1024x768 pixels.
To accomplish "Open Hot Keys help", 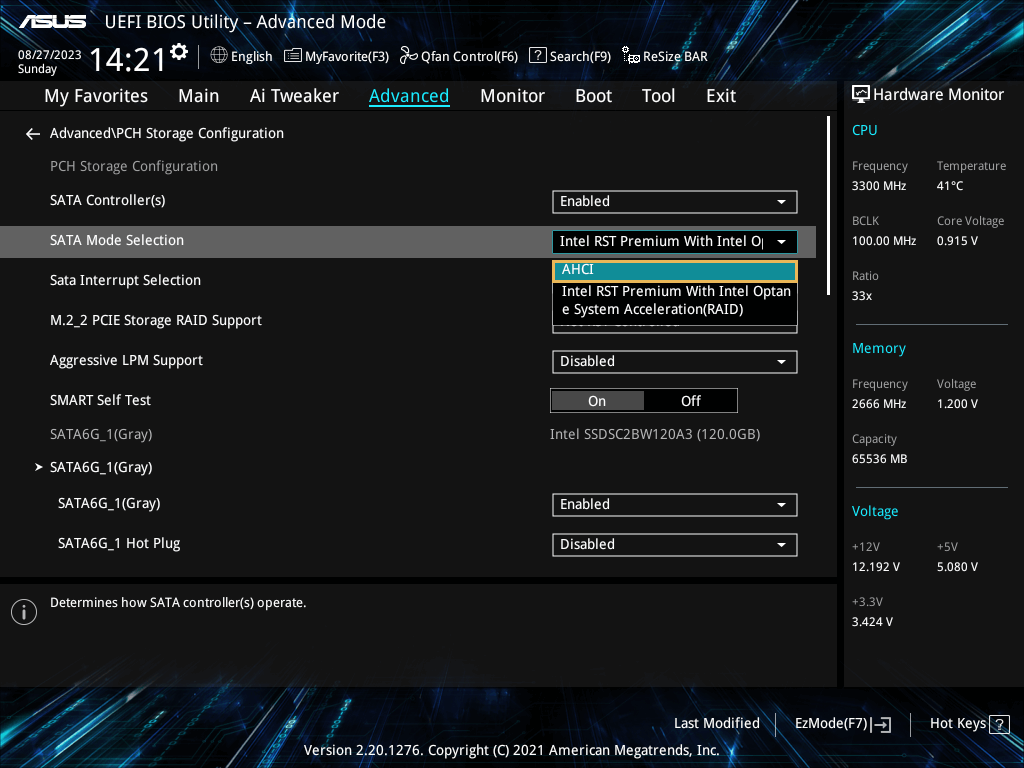I will [969, 724].
